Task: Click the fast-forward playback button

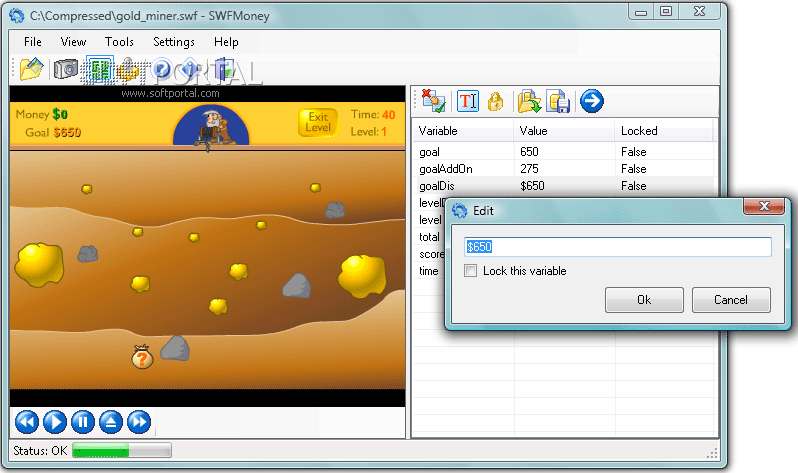Action: click(x=139, y=422)
